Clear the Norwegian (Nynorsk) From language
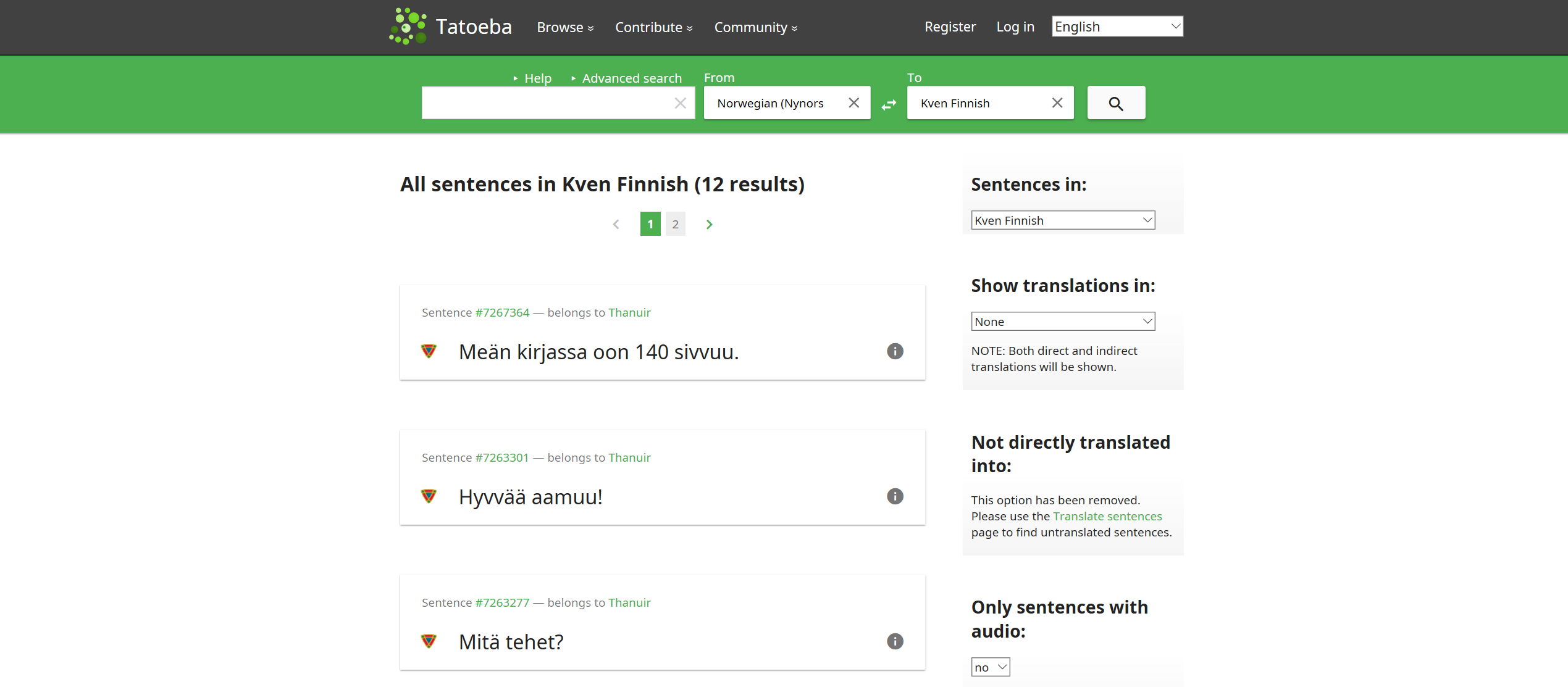The height and width of the screenshot is (687, 1568). [854, 103]
